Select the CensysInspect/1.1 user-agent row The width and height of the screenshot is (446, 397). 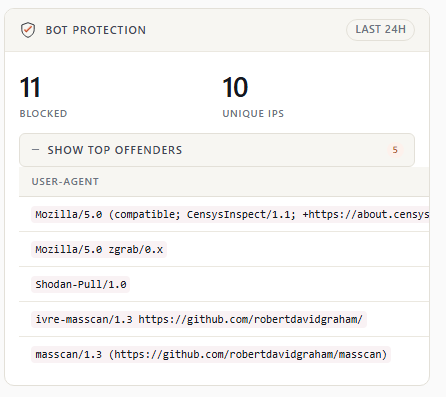click(x=224, y=214)
